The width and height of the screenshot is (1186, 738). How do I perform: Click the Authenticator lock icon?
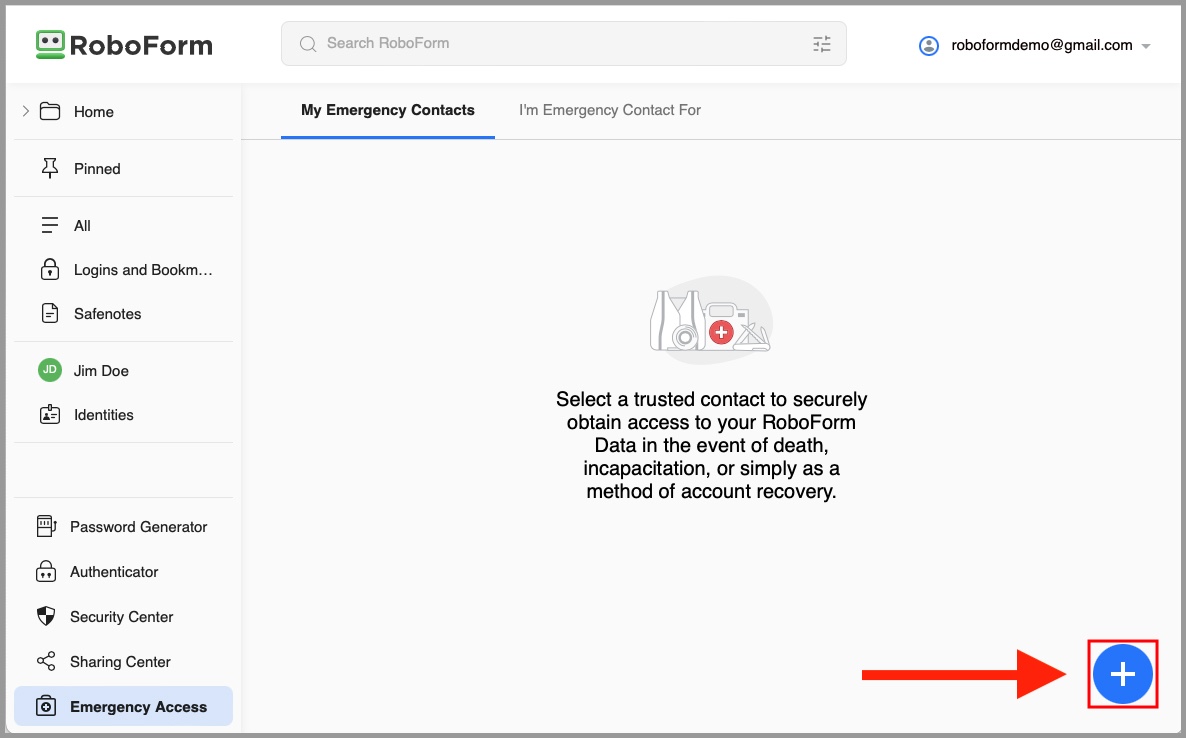[x=46, y=571]
